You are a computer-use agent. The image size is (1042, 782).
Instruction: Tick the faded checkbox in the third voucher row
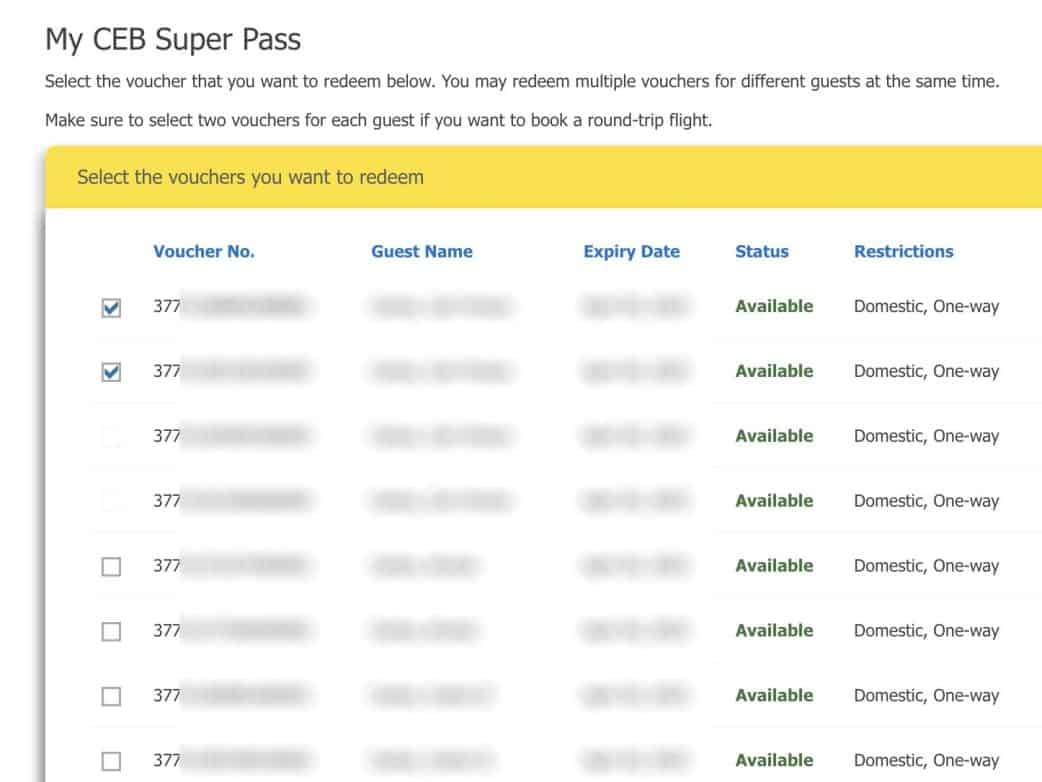pyautogui.click(x=111, y=437)
